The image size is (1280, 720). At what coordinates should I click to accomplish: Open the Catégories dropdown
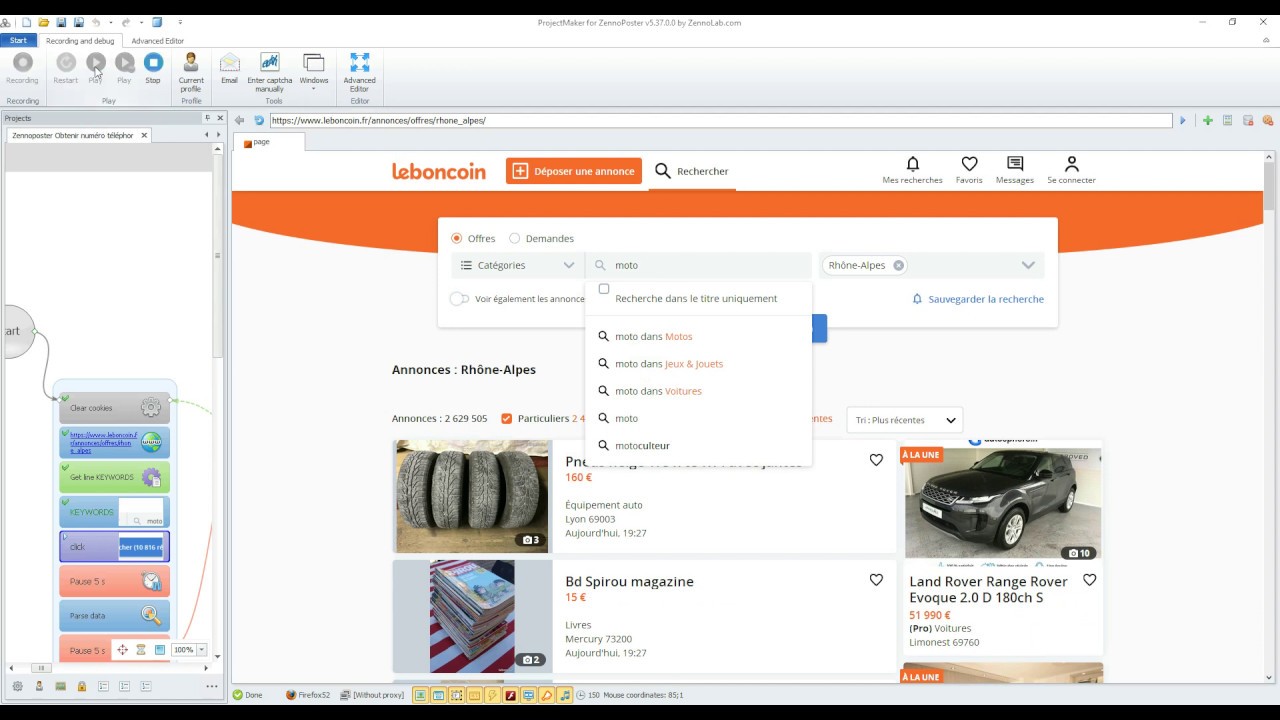click(x=517, y=265)
